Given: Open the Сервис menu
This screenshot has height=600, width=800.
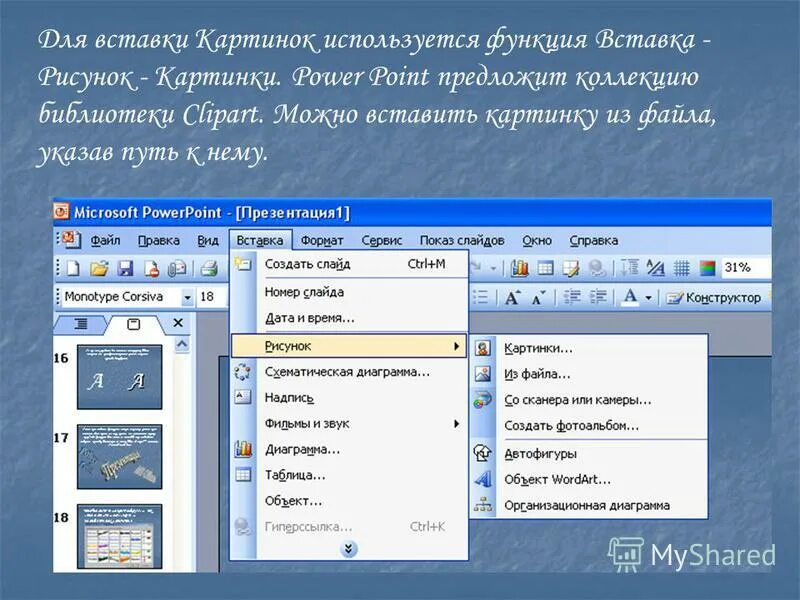Looking at the screenshot, I should (382, 240).
